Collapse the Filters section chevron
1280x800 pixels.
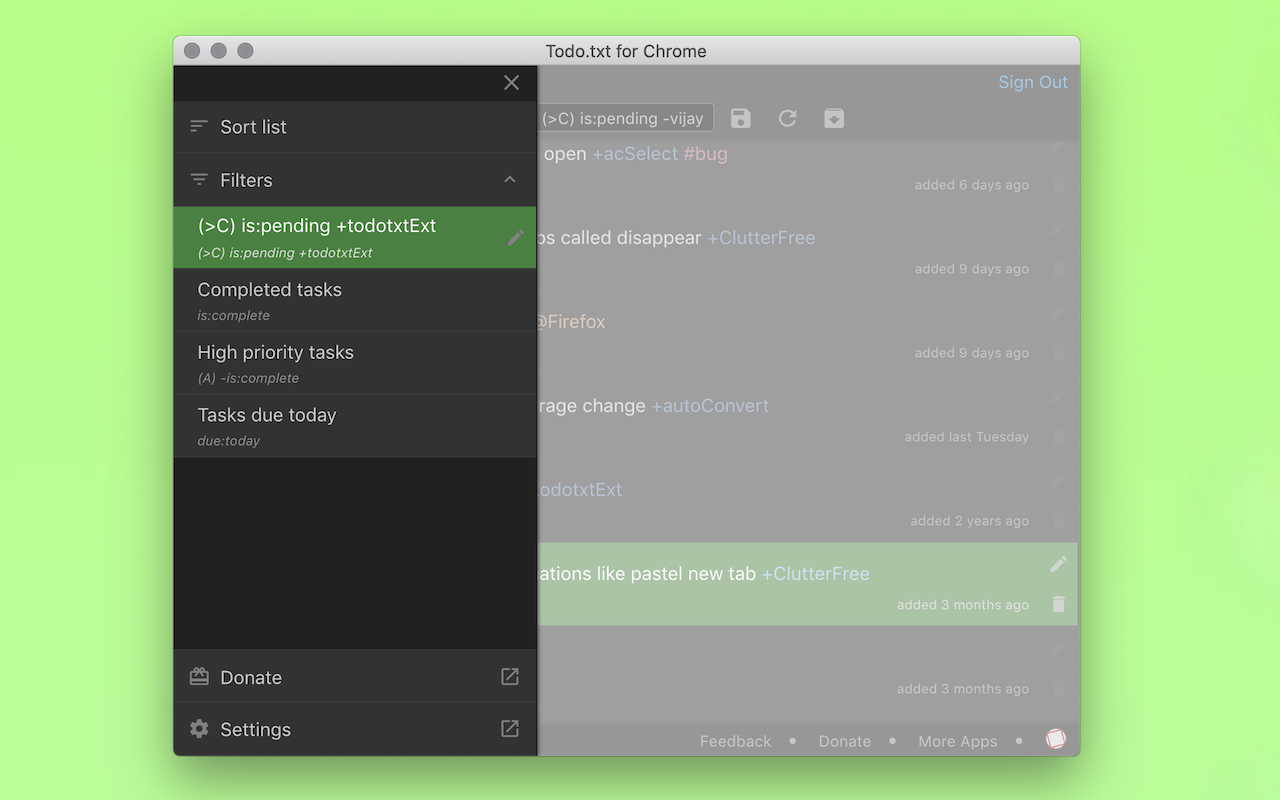coord(510,180)
